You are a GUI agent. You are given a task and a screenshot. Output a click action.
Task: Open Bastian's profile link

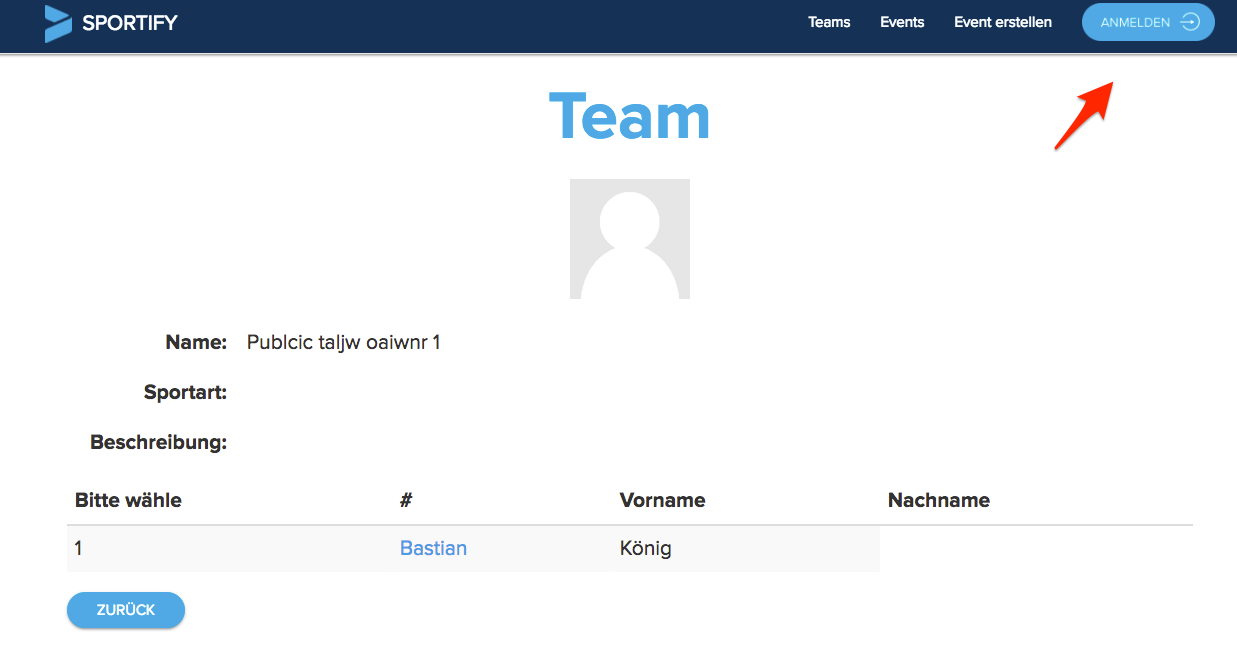coord(433,548)
